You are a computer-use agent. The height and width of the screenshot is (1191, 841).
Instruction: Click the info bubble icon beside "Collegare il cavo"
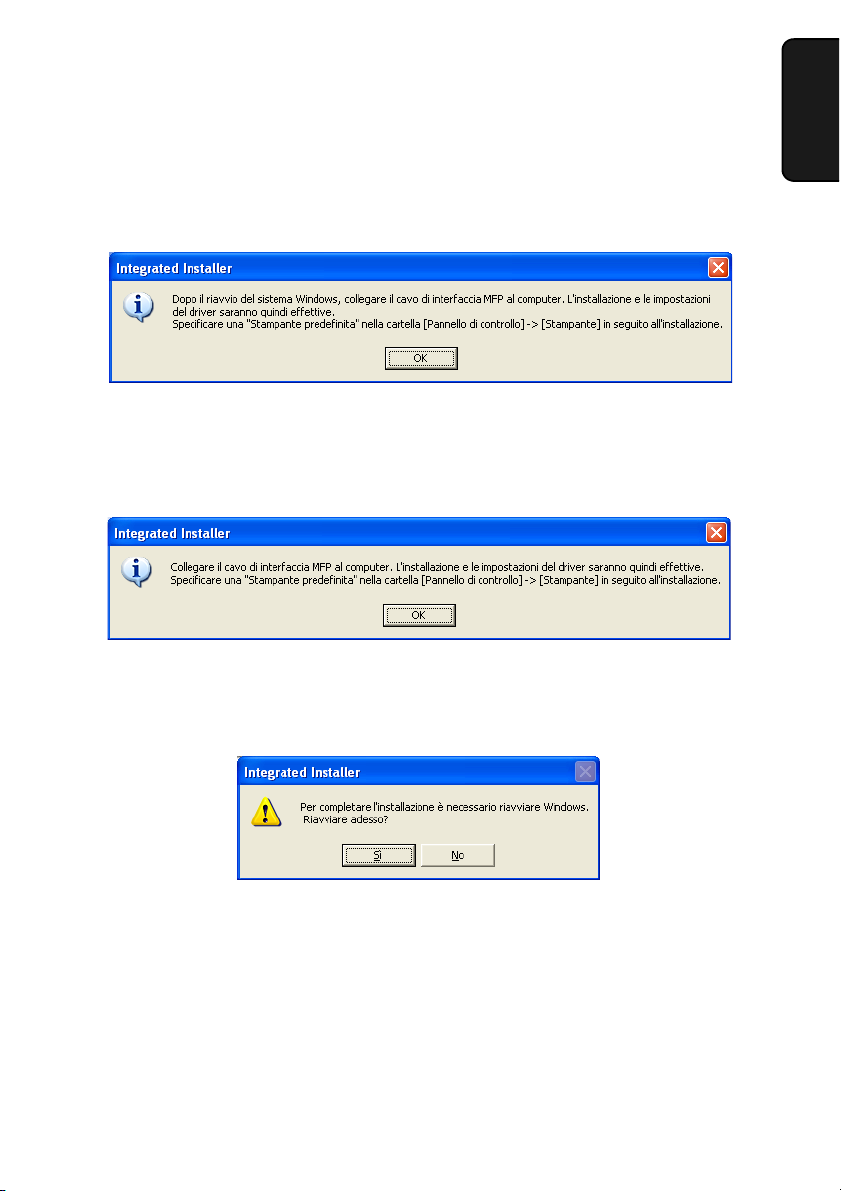click(137, 572)
